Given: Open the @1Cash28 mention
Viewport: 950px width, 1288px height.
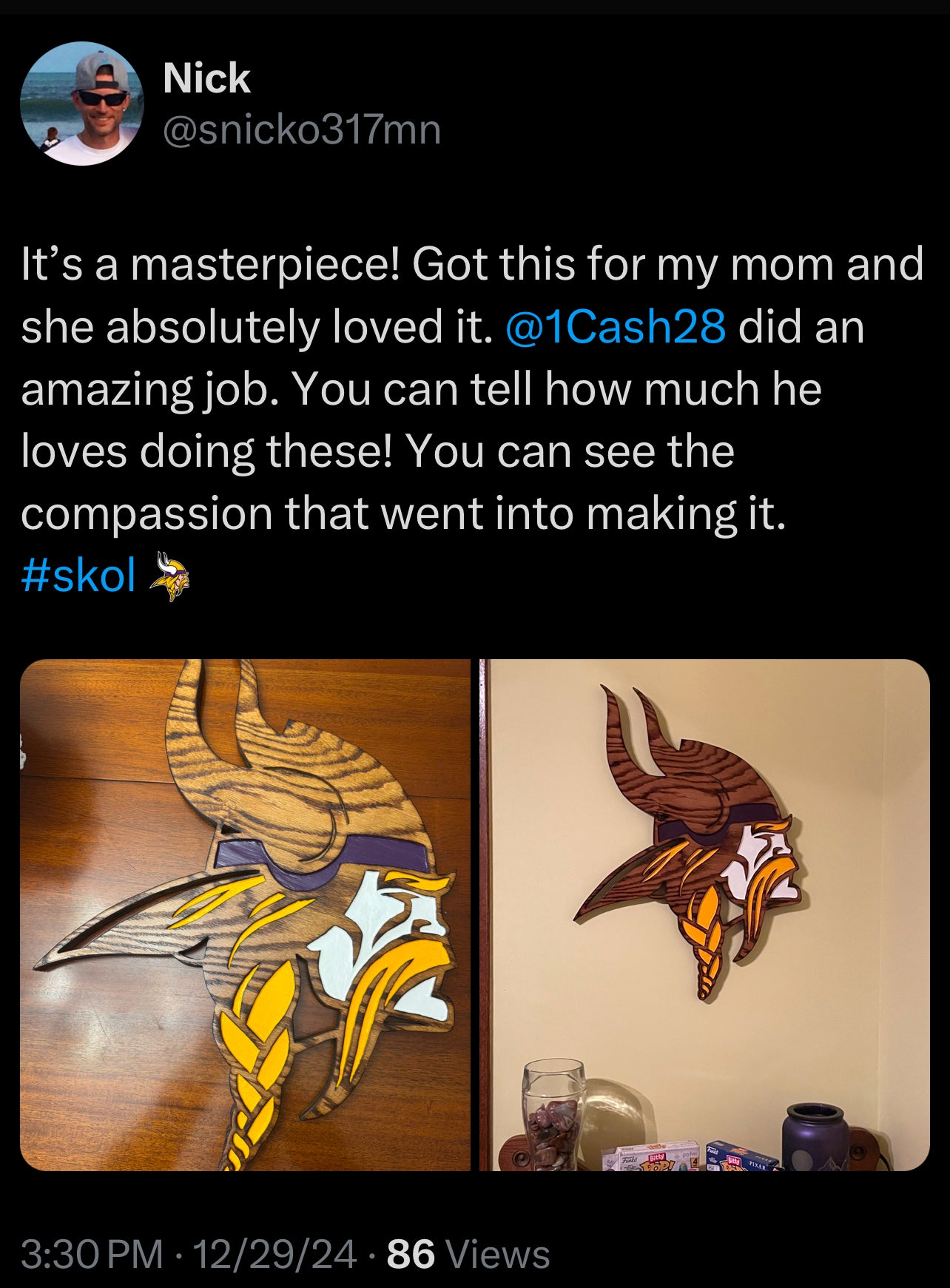Looking at the screenshot, I should pos(615,327).
